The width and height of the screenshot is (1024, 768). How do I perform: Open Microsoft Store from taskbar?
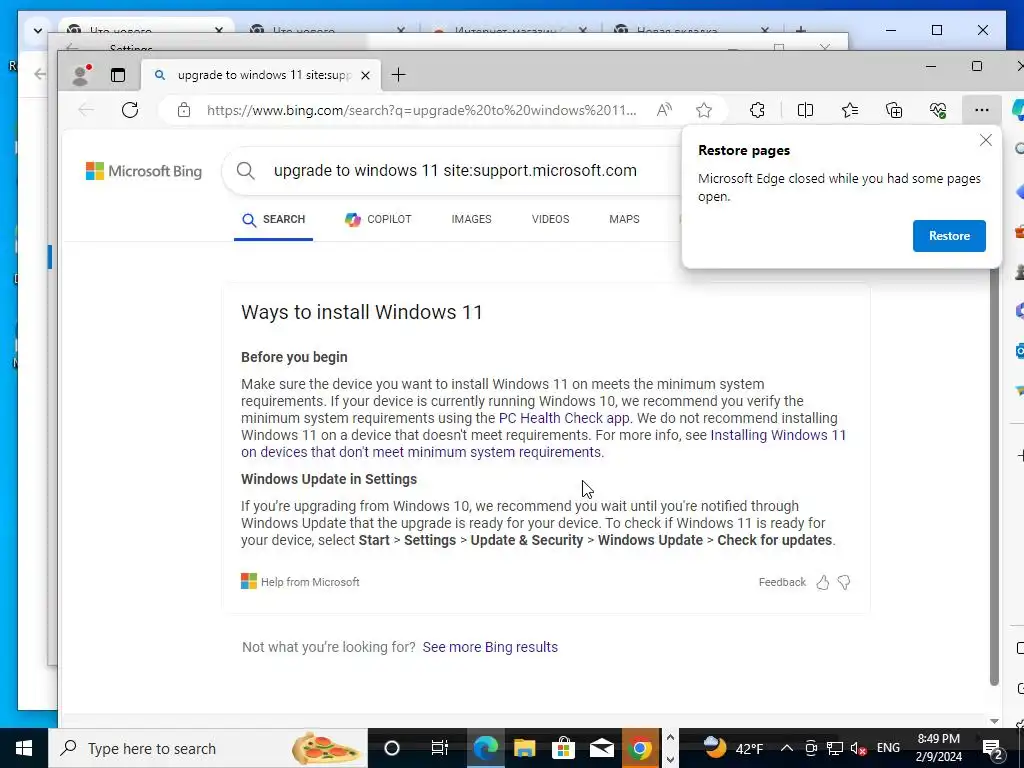pyautogui.click(x=563, y=748)
